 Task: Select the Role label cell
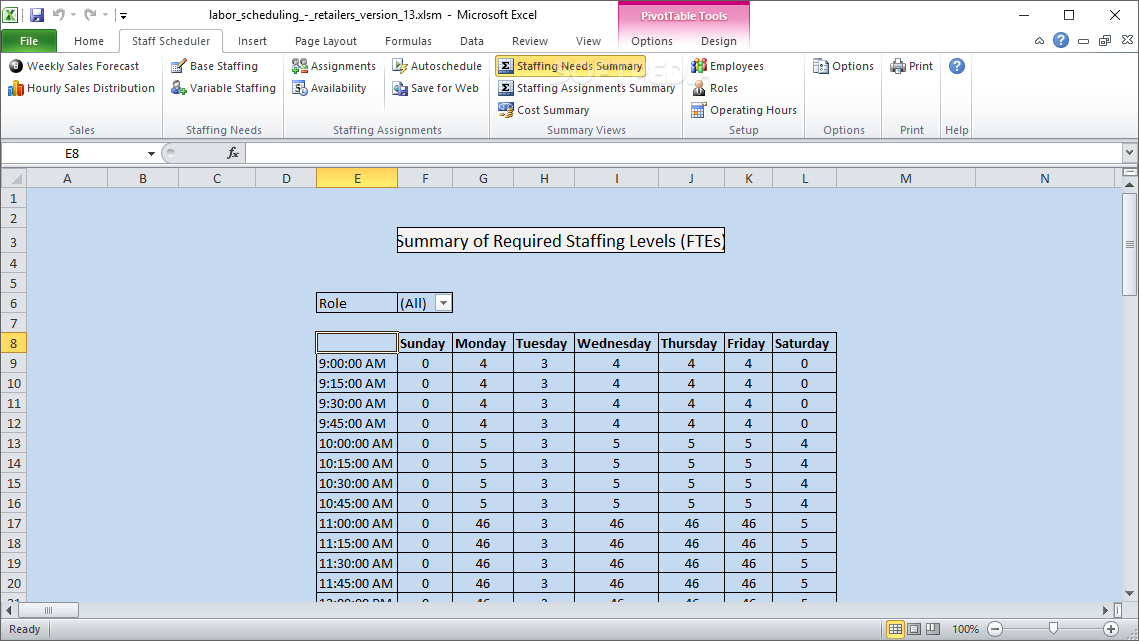[357, 303]
